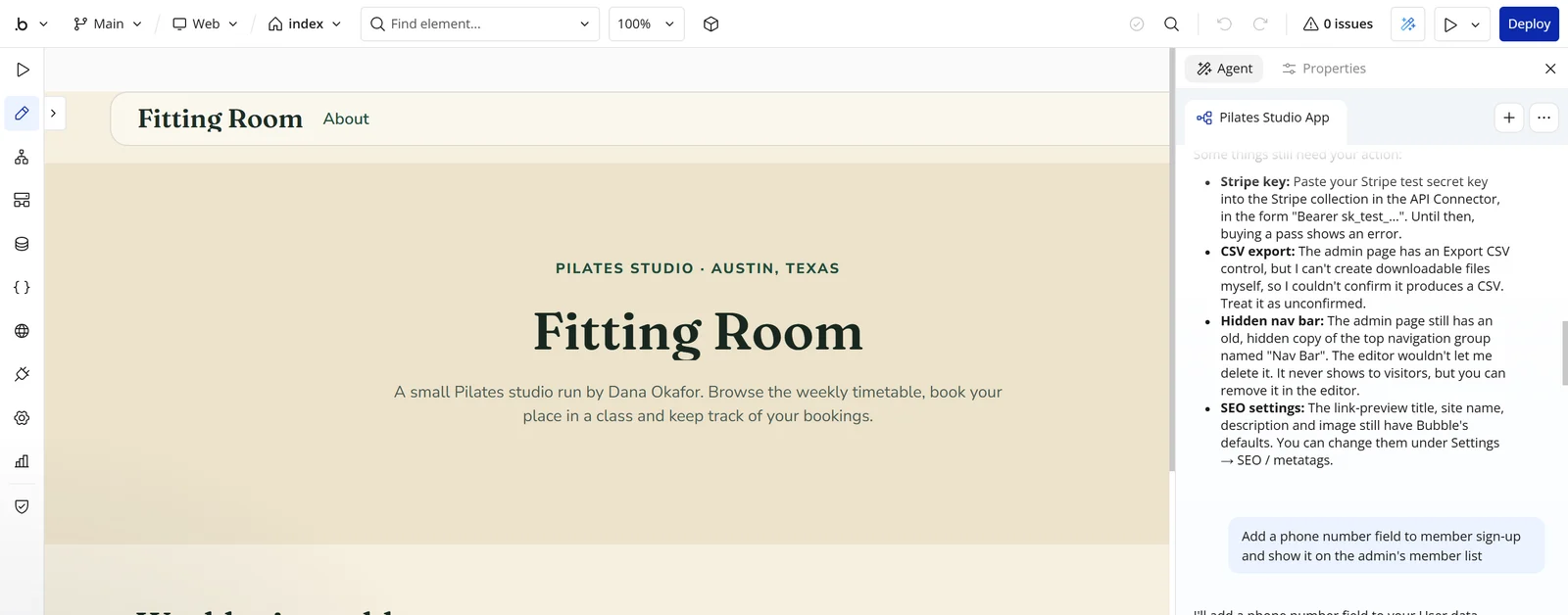Image resolution: width=1568 pixels, height=615 pixels.
Task: Open the Settings gear icon
Action: [x=22, y=418]
